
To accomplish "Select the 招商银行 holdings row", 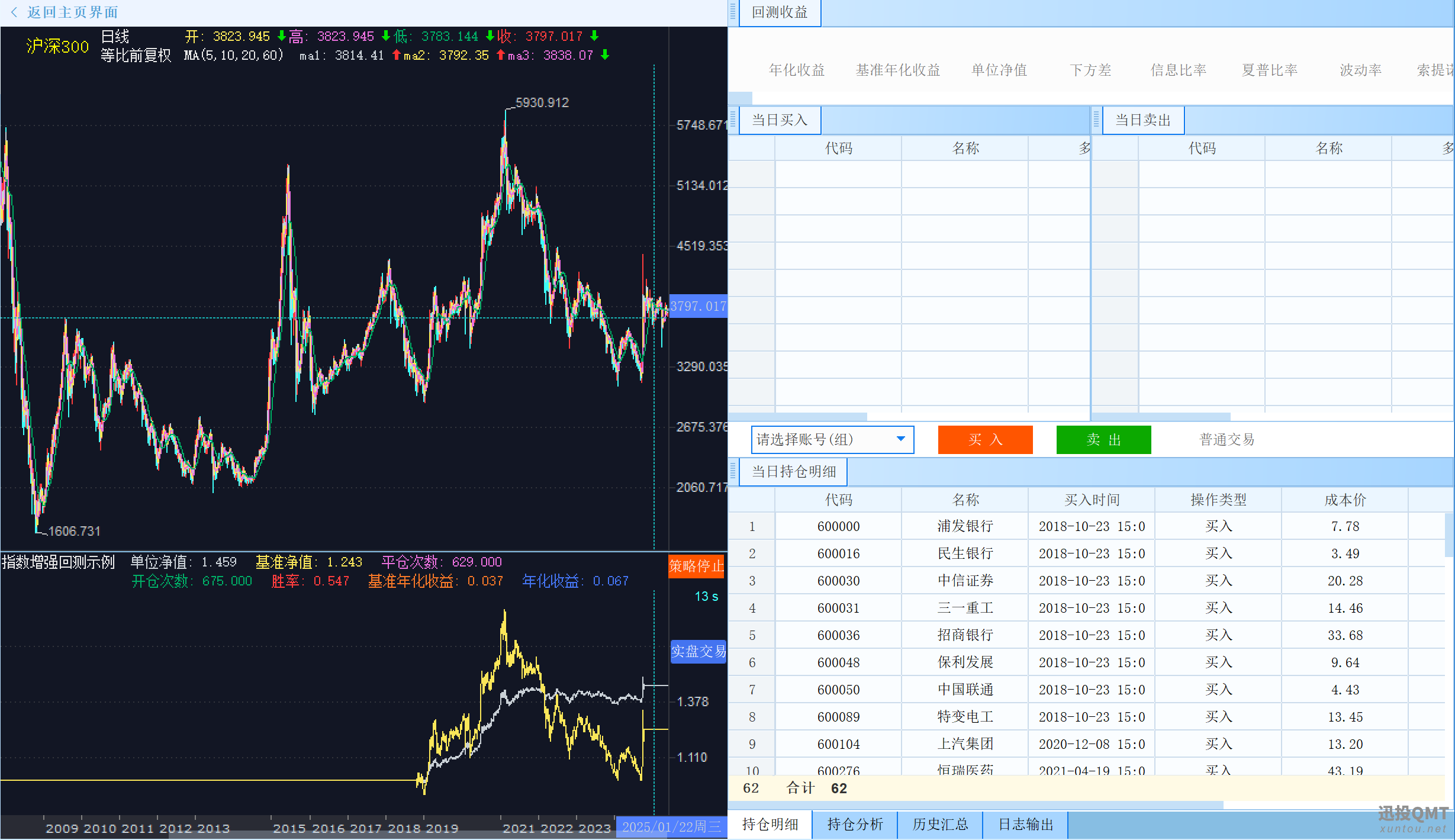I will (x=1086, y=635).
